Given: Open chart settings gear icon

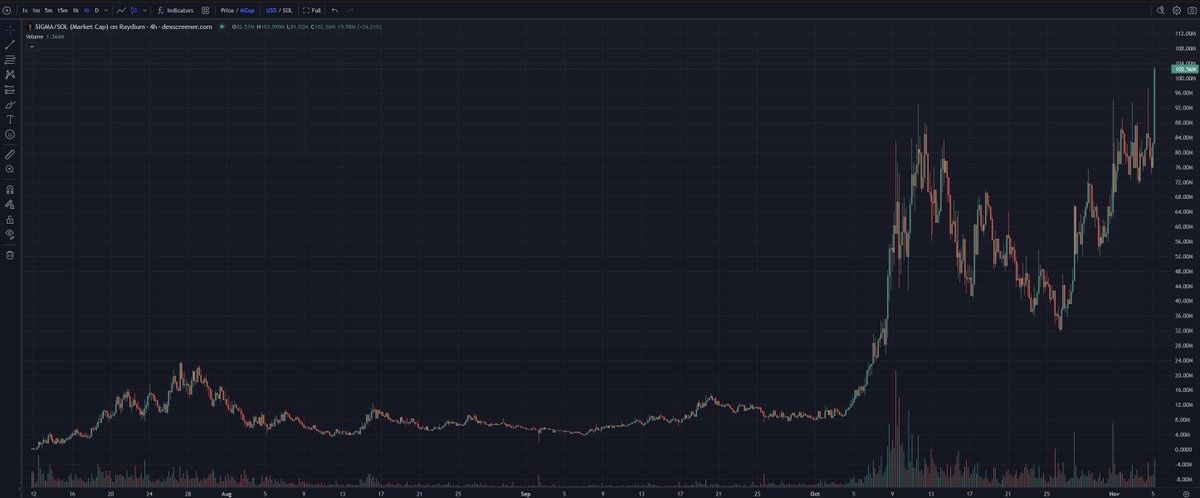Looking at the screenshot, I should [x=1176, y=10].
